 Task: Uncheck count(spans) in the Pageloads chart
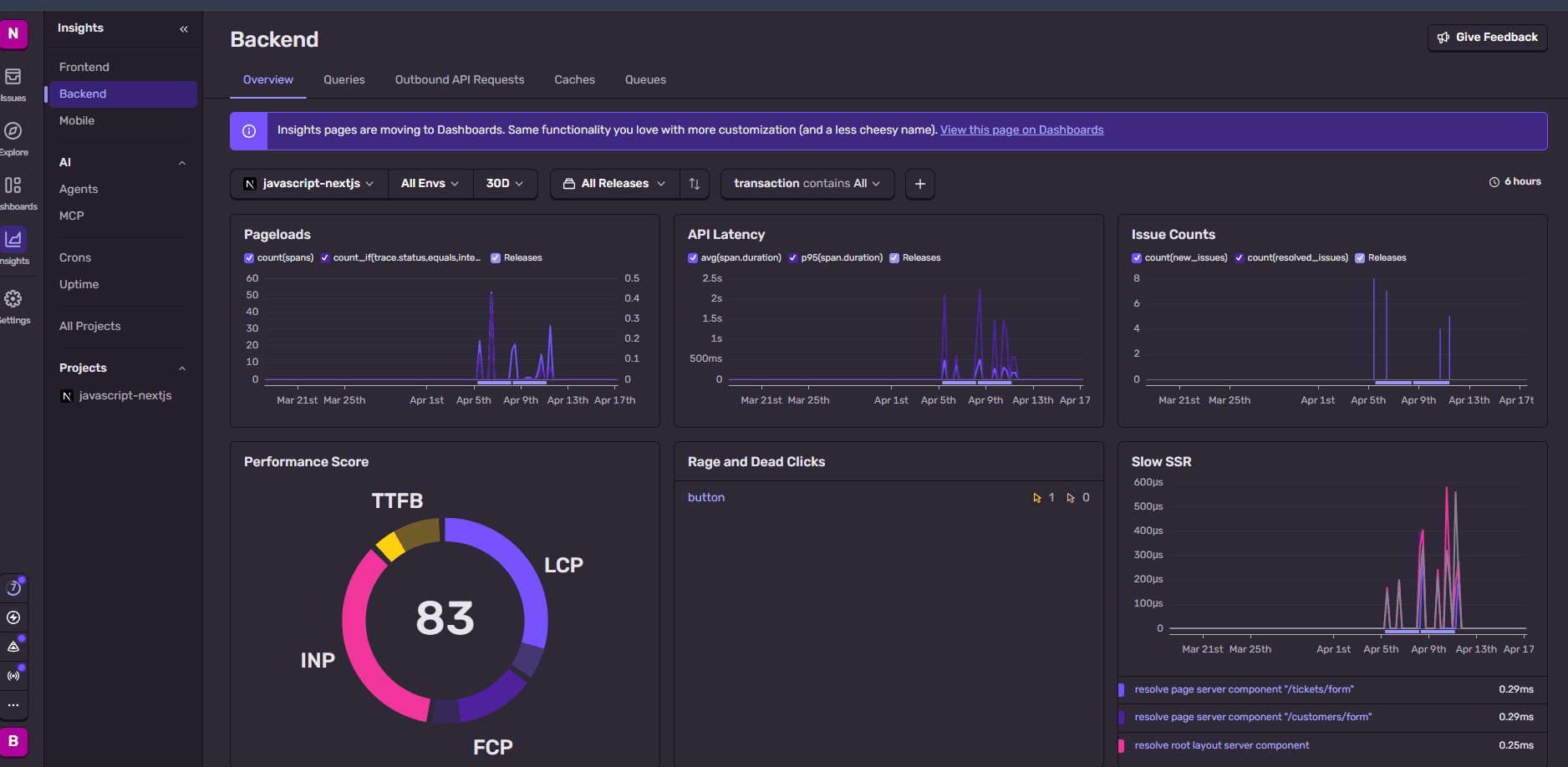tap(248, 257)
